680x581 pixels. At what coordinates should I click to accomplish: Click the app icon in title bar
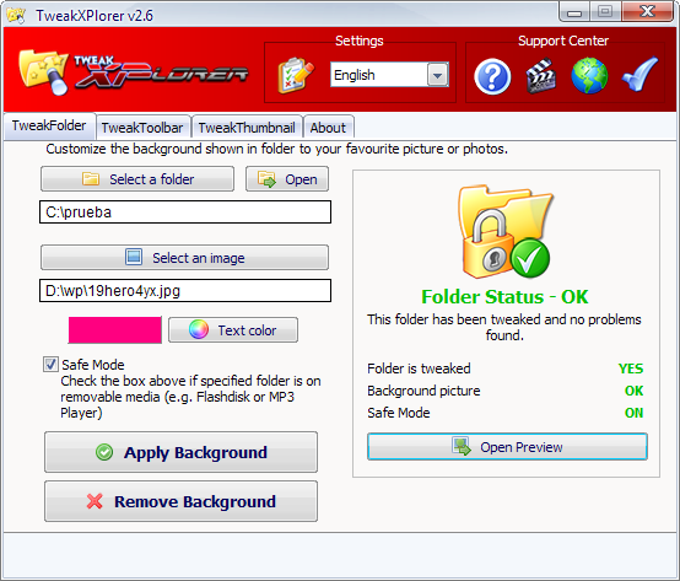pos(16,15)
